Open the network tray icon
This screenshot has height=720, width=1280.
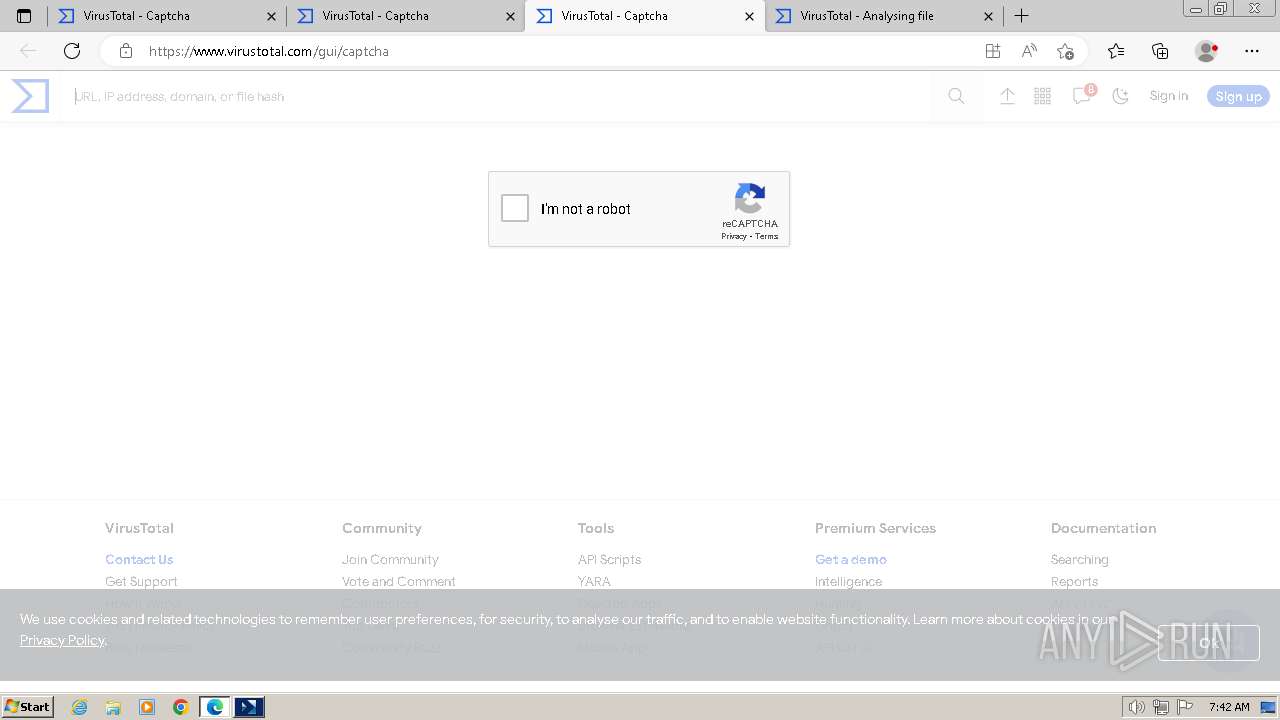1161,707
